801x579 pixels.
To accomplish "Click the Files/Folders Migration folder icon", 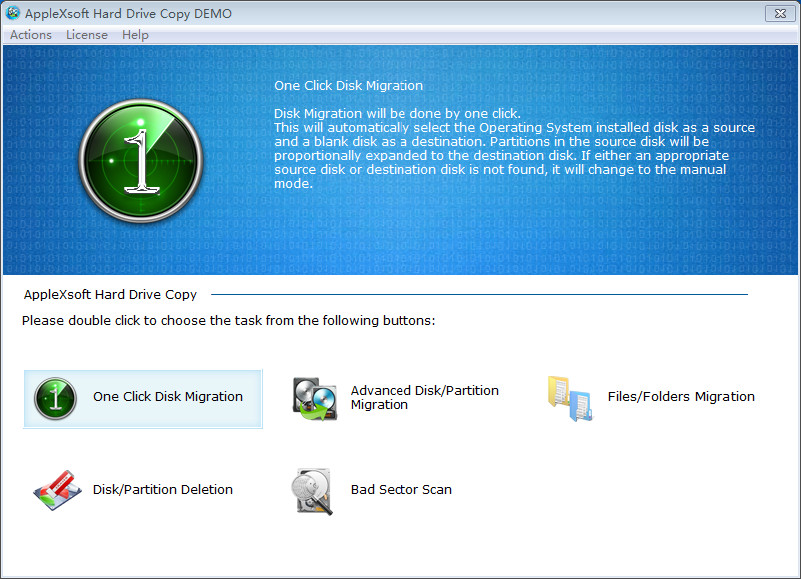I will 571,399.
